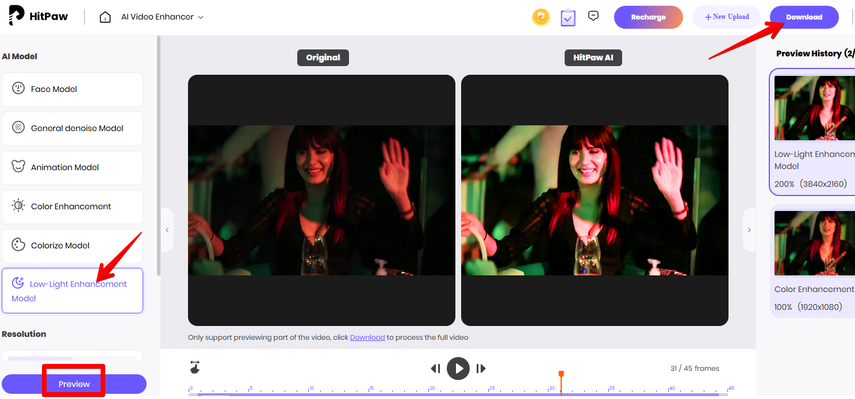Click the HitPaw AI enhanced video preview

click(x=595, y=200)
